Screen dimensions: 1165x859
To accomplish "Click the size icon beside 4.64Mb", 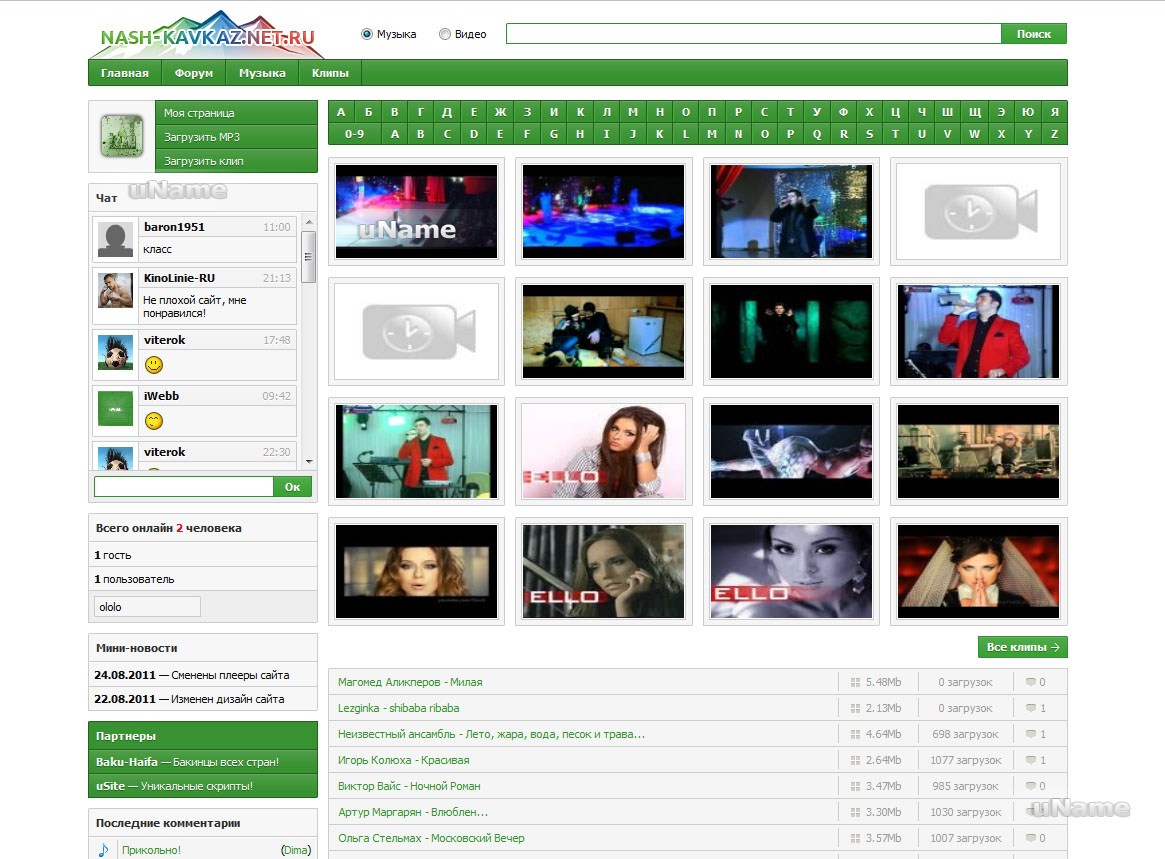I will click(x=855, y=734).
